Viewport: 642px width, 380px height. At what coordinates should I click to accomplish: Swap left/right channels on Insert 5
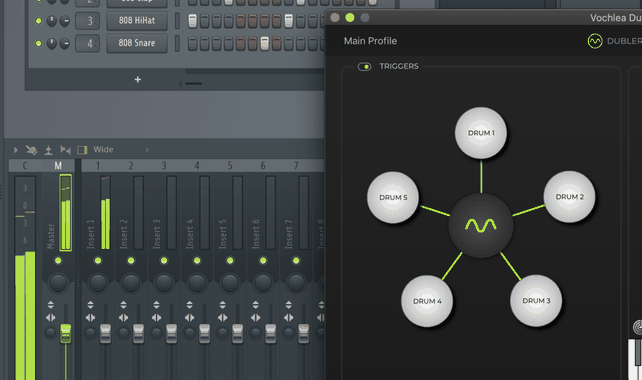click(223, 317)
